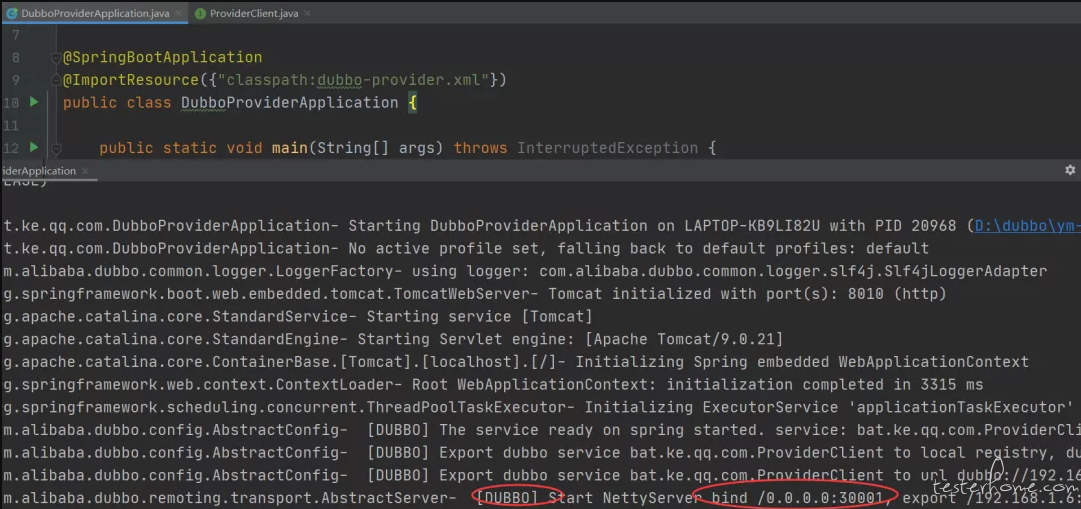The image size is (1081, 509).
Task: Click the "Initializing ExecutorService 'applicationTaskExecutor'" log line
Action: 539,408
